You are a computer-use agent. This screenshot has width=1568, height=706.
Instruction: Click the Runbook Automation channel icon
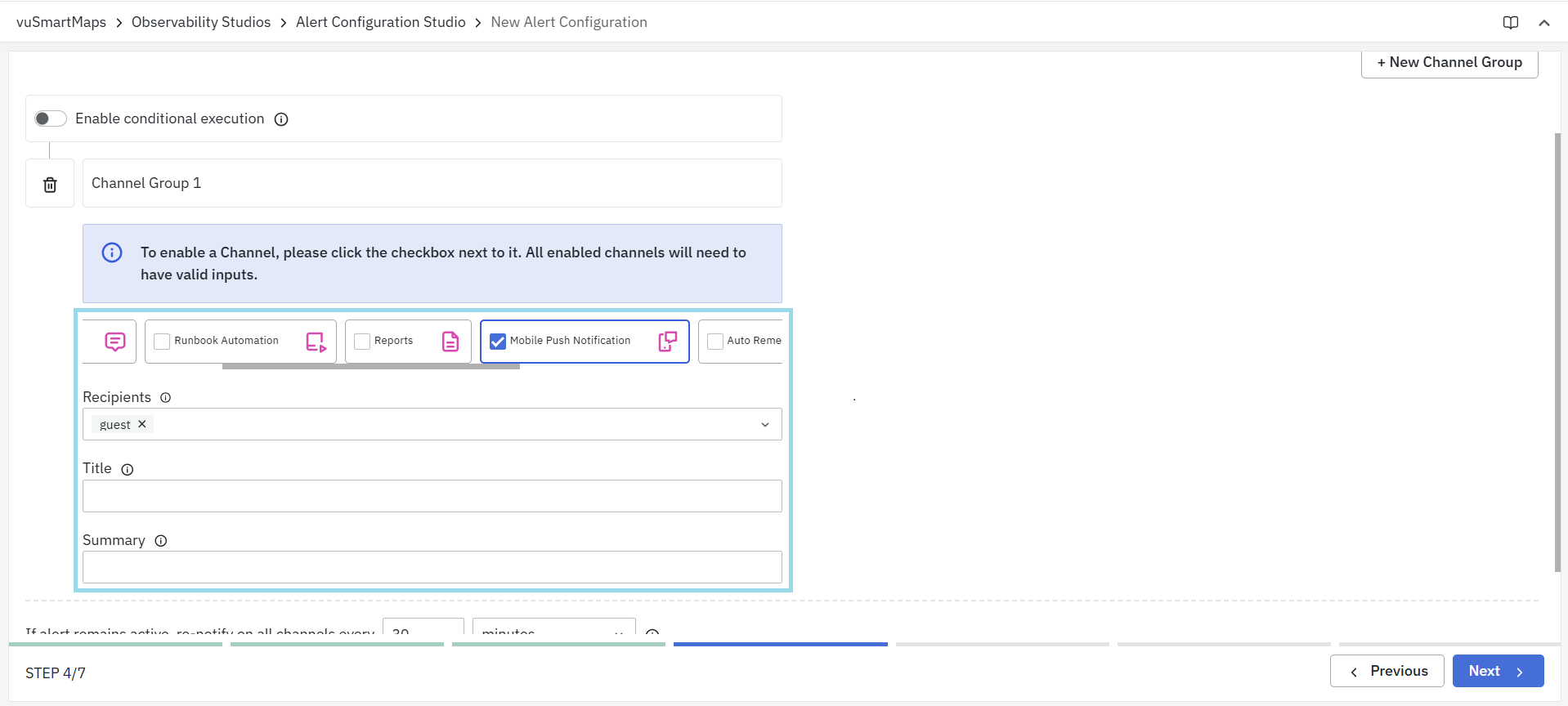click(316, 342)
